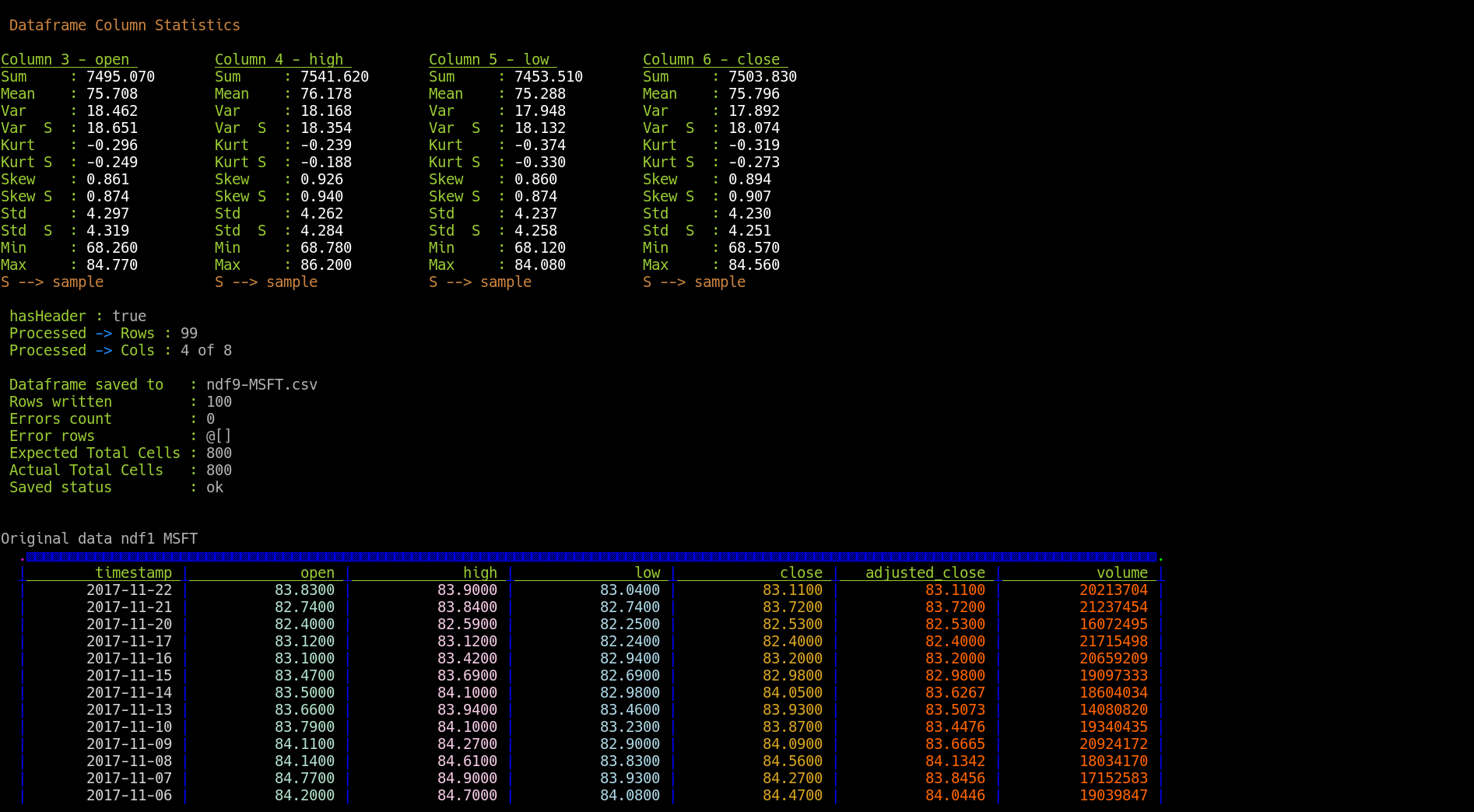Image resolution: width=1474 pixels, height=812 pixels.
Task: Select the 'Column 4 - high' heading
Action: click(279, 59)
